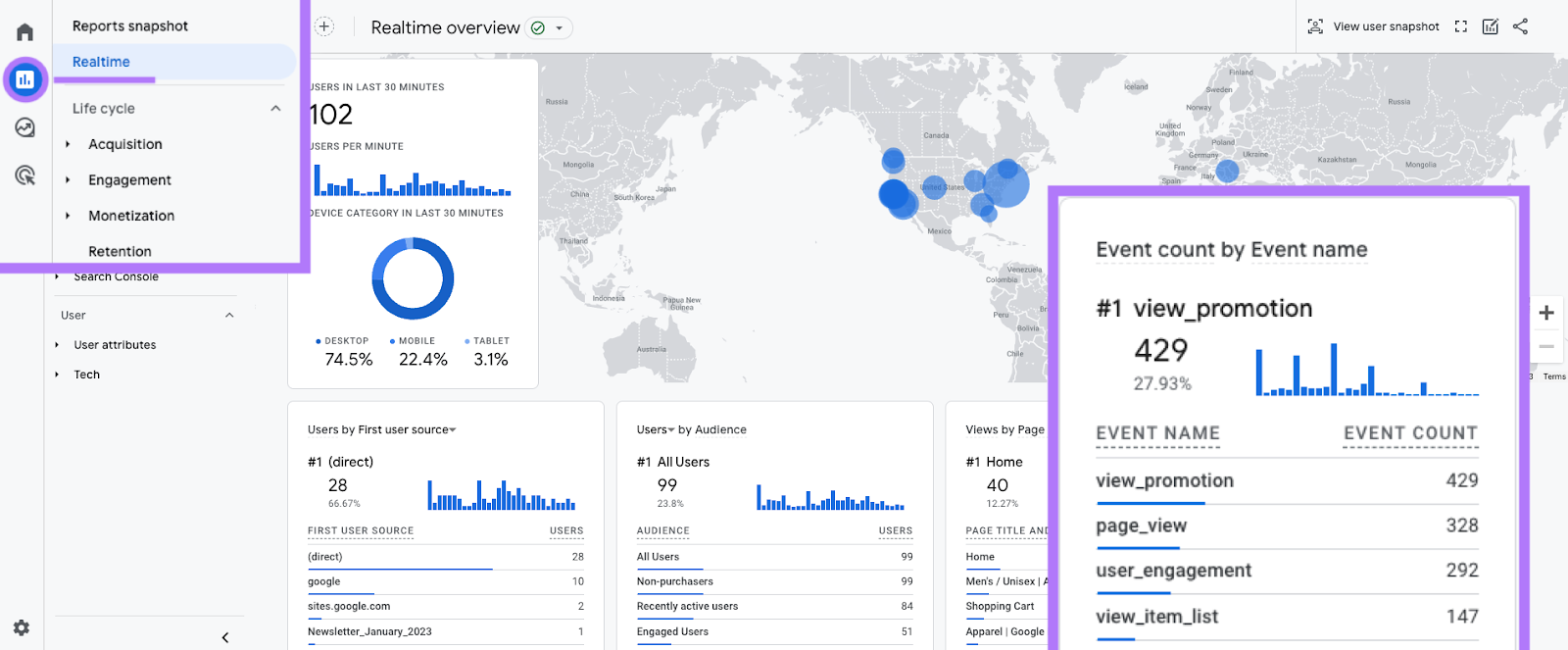Zoom in on the map
Image resolution: width=1568 pixels, height=650 pixels.
1546,313
